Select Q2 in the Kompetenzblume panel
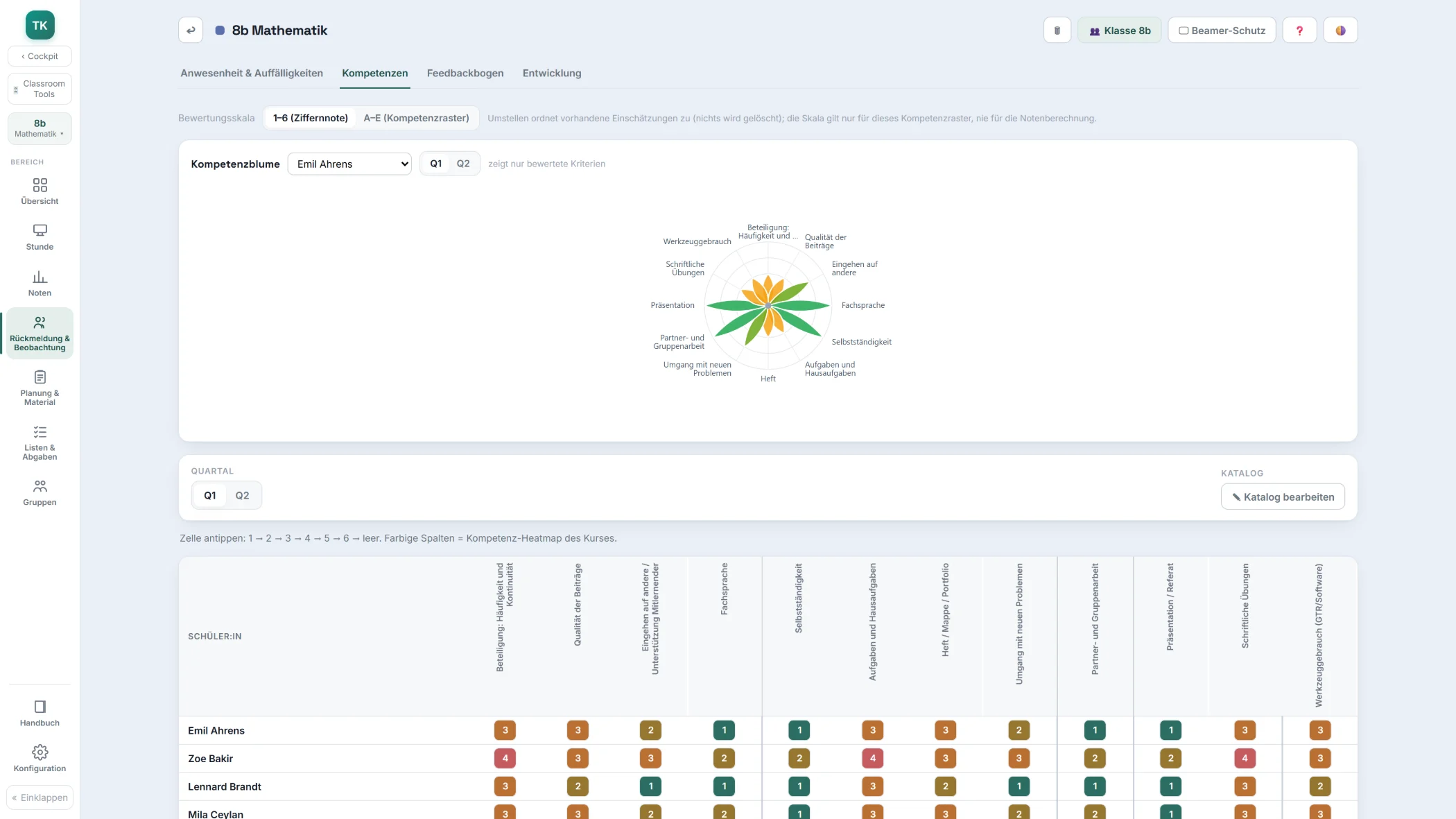 pos(463,164)
